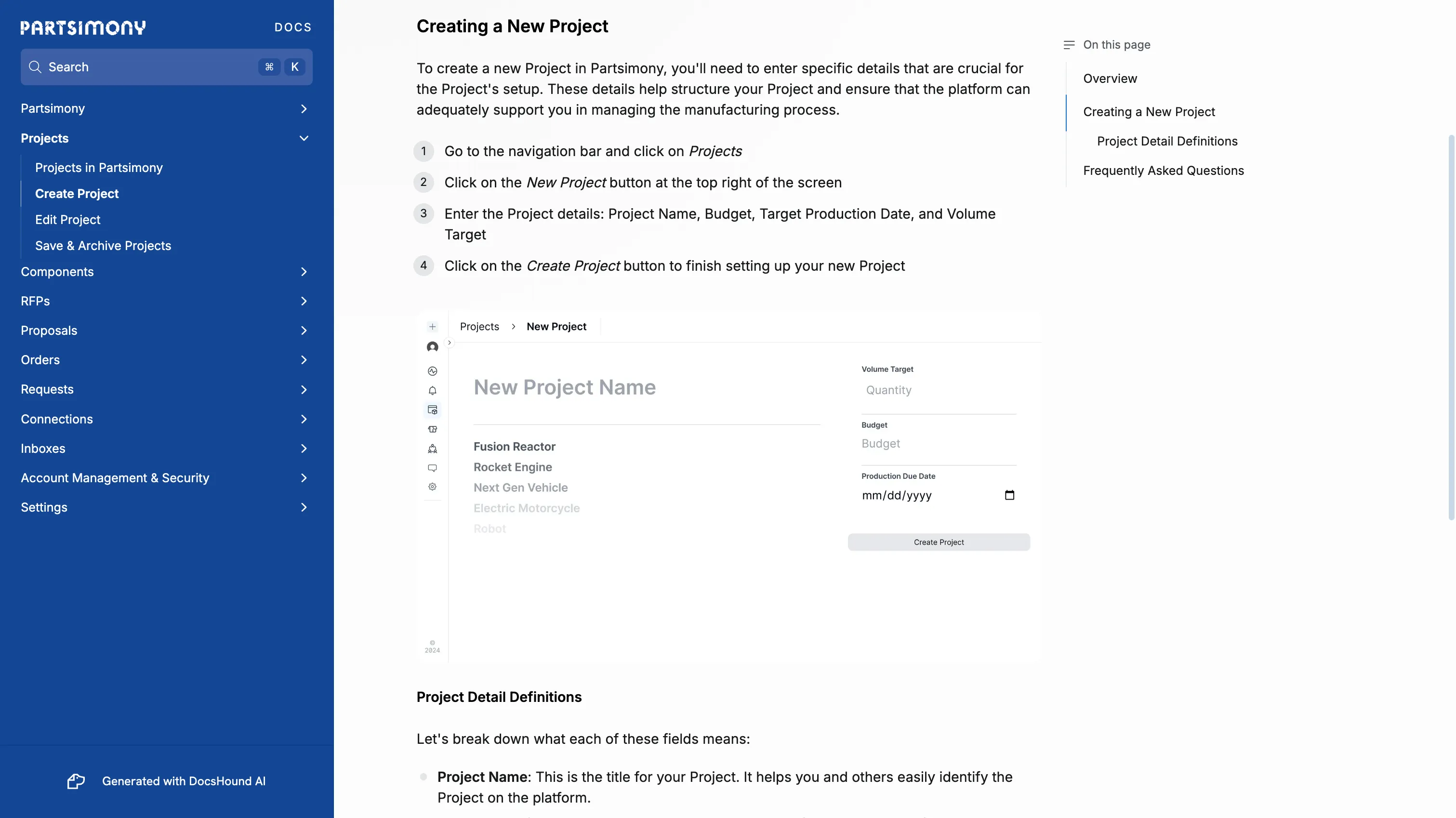Click the Create Project button
The height and width of the screenshot is (818, 1456).
938,542
